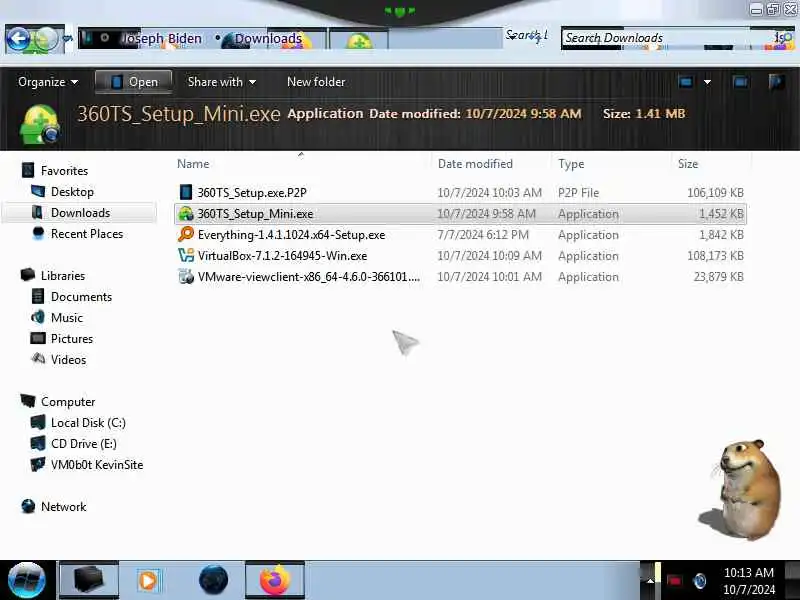Viewport: 800px width, 600px height.
Task: Open the globe browser taskbar icon
Action: (213, 580)
